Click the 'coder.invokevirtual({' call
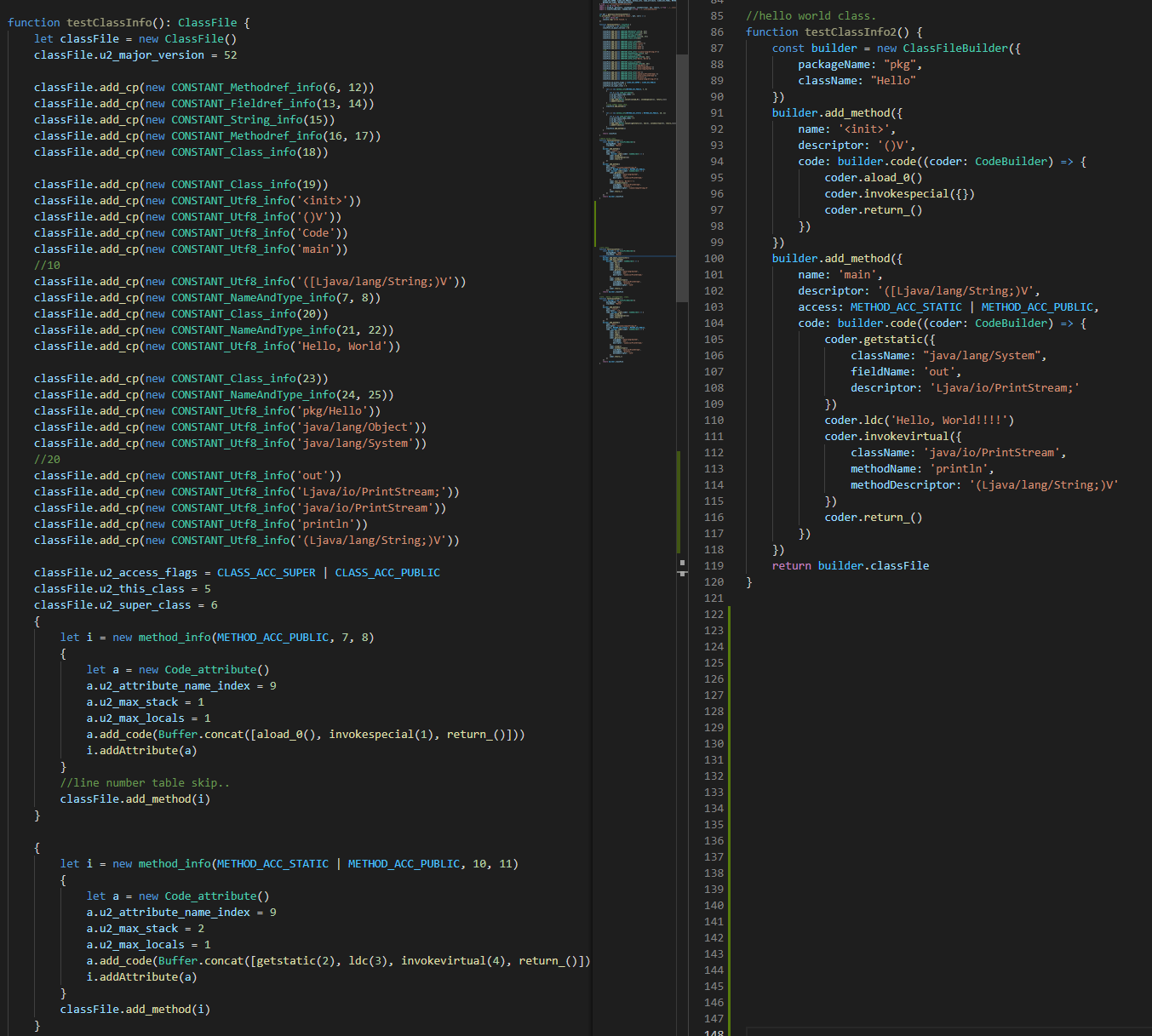This screenshot has height=1036, width=1152. pyautogui.click(x=892, y=437)
